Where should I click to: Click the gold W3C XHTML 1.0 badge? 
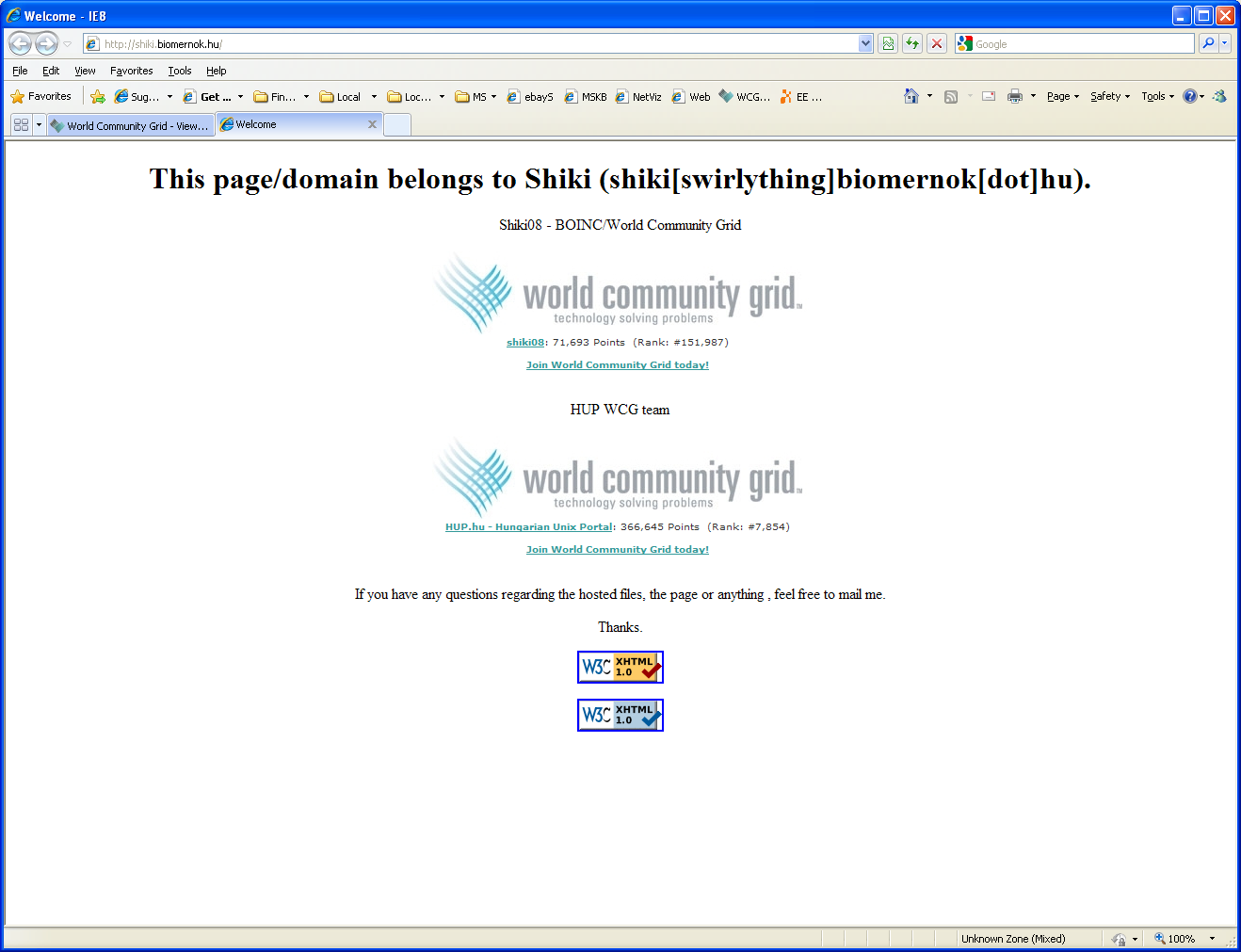(x=620, y=667)
